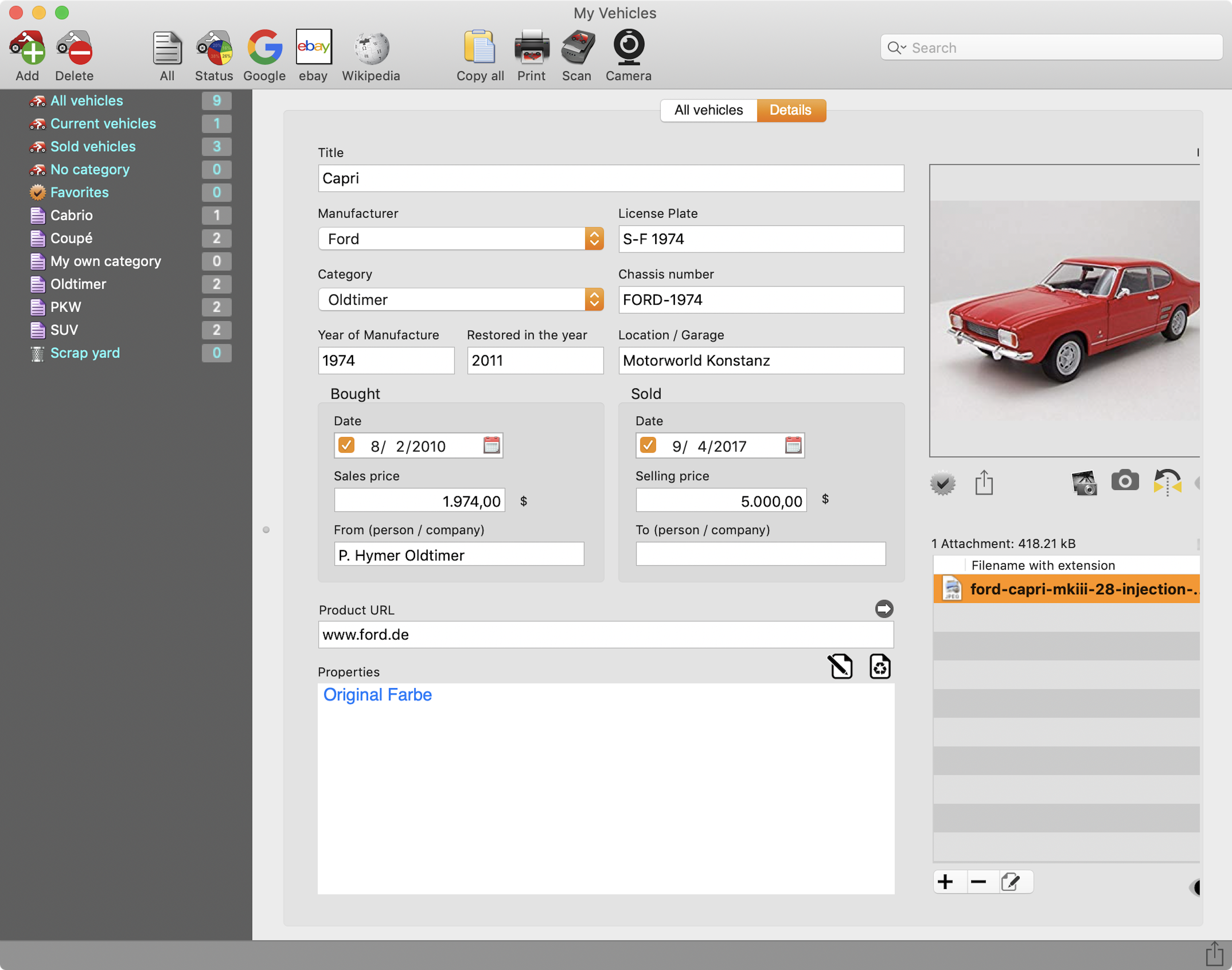Look up vehicle on Wikipedia icon
Viewport: 1232px width, 970px height.
372,47
